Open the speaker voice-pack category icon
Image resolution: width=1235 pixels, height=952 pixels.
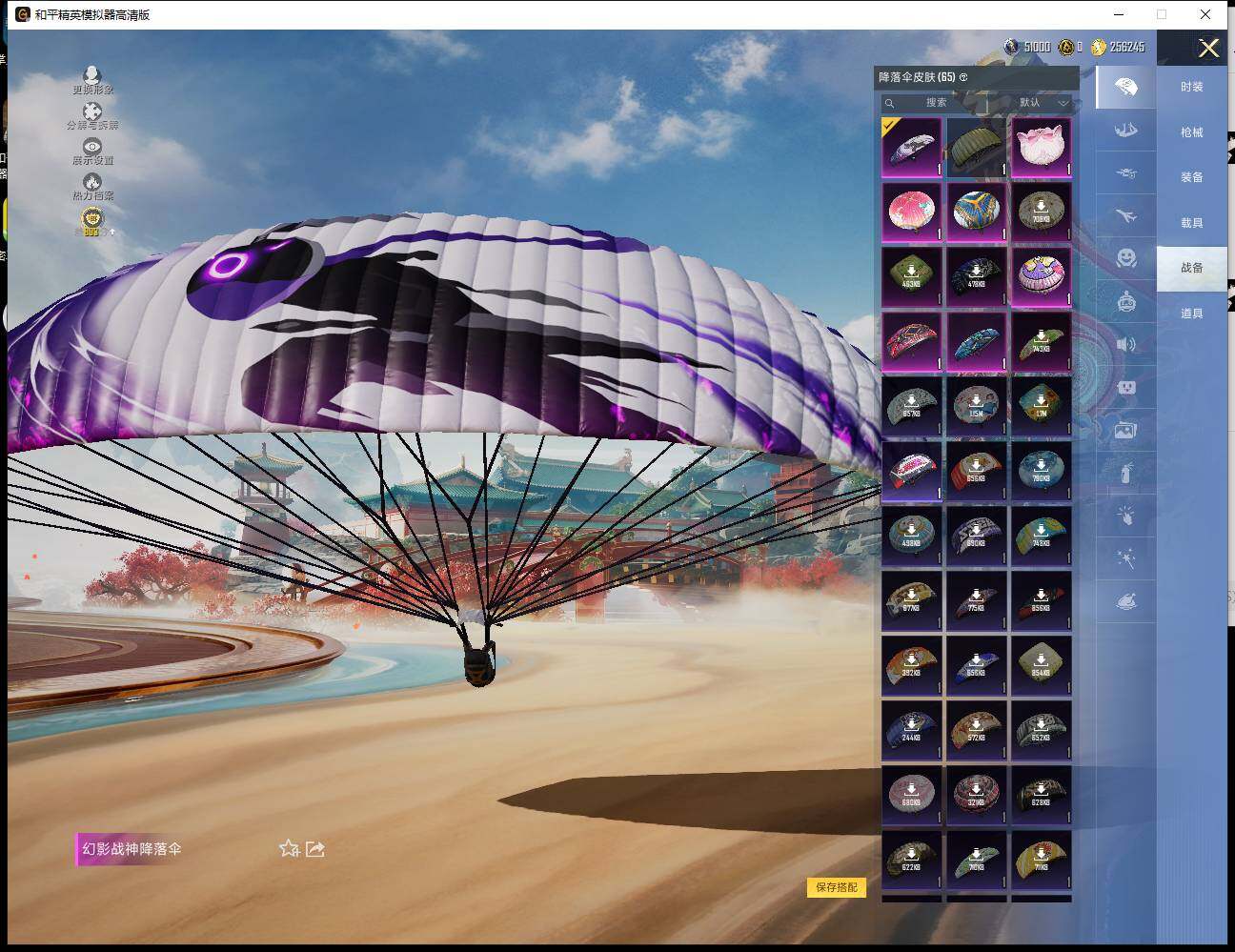pyautogui.click(x=1125, y=344)
